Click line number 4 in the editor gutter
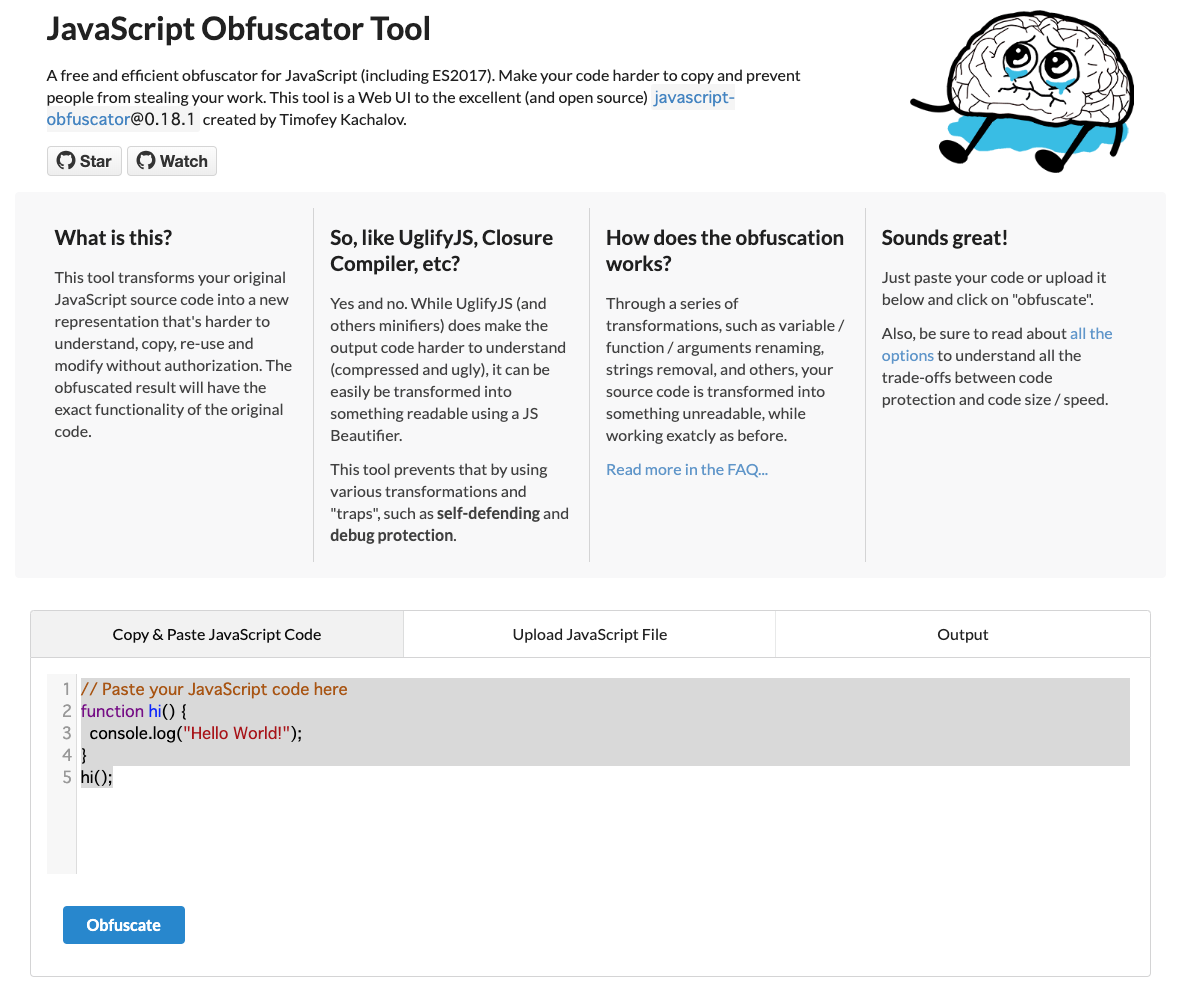This screenshot has width=1190, height=987. 66,755
